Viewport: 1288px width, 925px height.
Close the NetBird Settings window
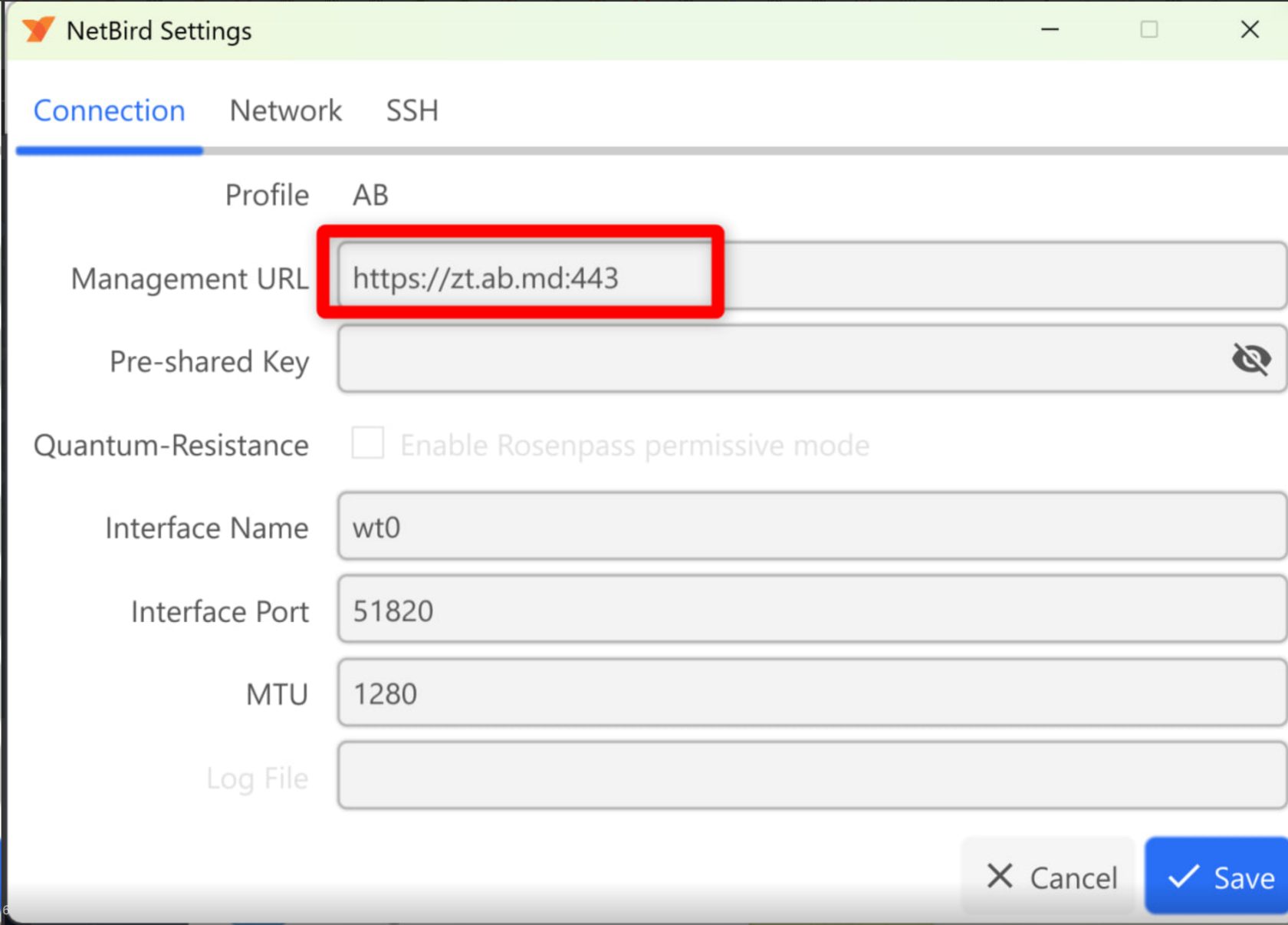[1250, 30]
